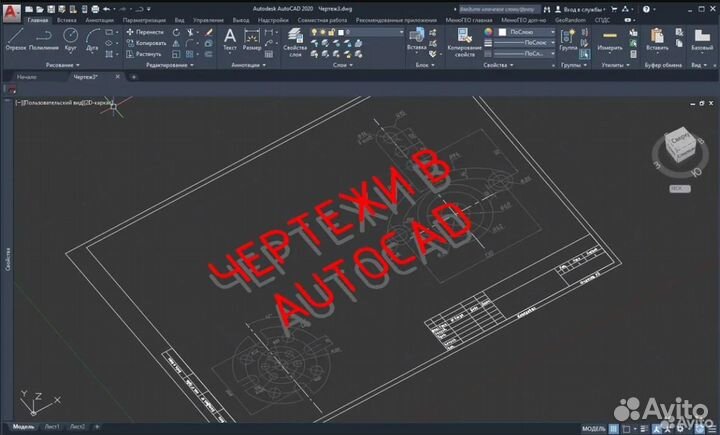Viewport: 720px width, 435px height.
Task: Open the Аннотации ribbon tab
Action: 99,20
